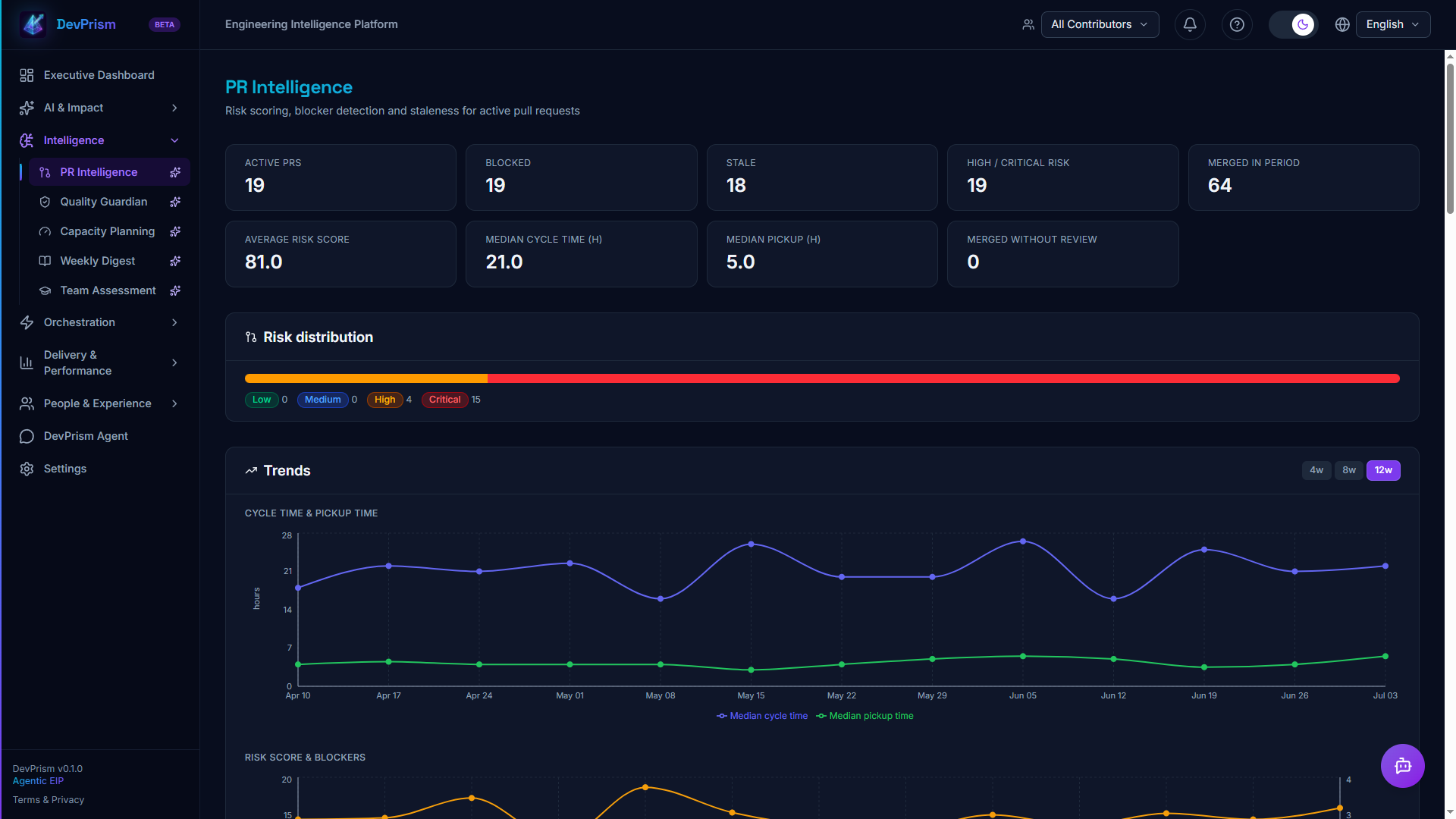The height and width of the screenshot is (819, 1456).
Task: Click AI sparkle icon beside Quality Guardian
Action: coord(175,202)
